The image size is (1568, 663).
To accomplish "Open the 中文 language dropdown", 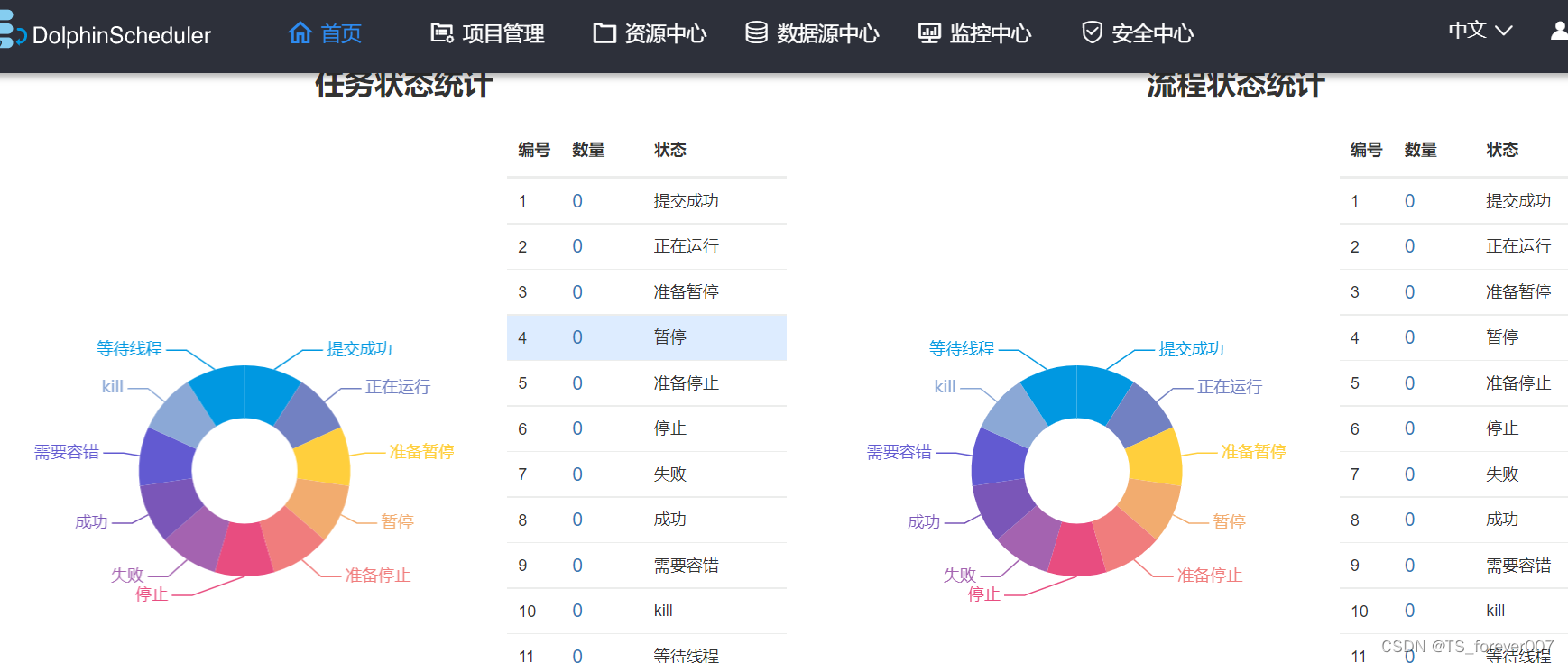I will coord(1480,31).
